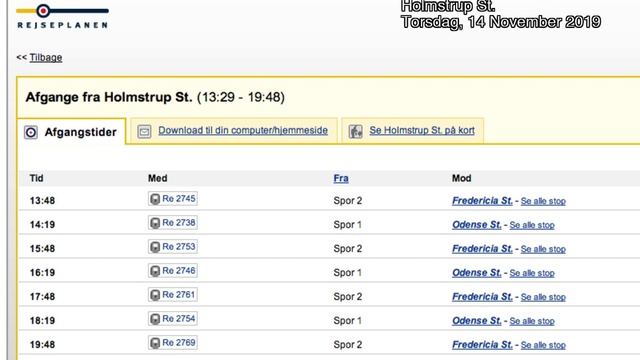640x360 pixels.
Task: Click the Afgangstider tab icon
Action: tap(31, 133)
